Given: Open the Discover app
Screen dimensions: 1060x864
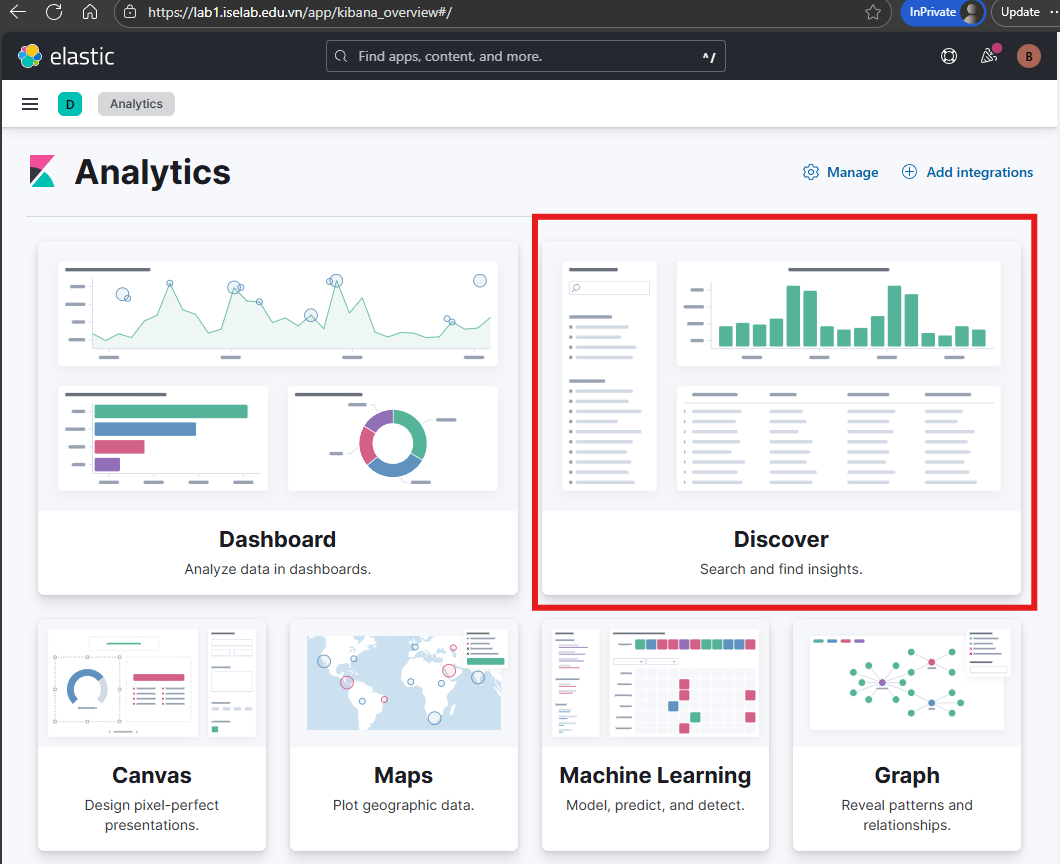Looking at the screenshot, I should (781, 539).
